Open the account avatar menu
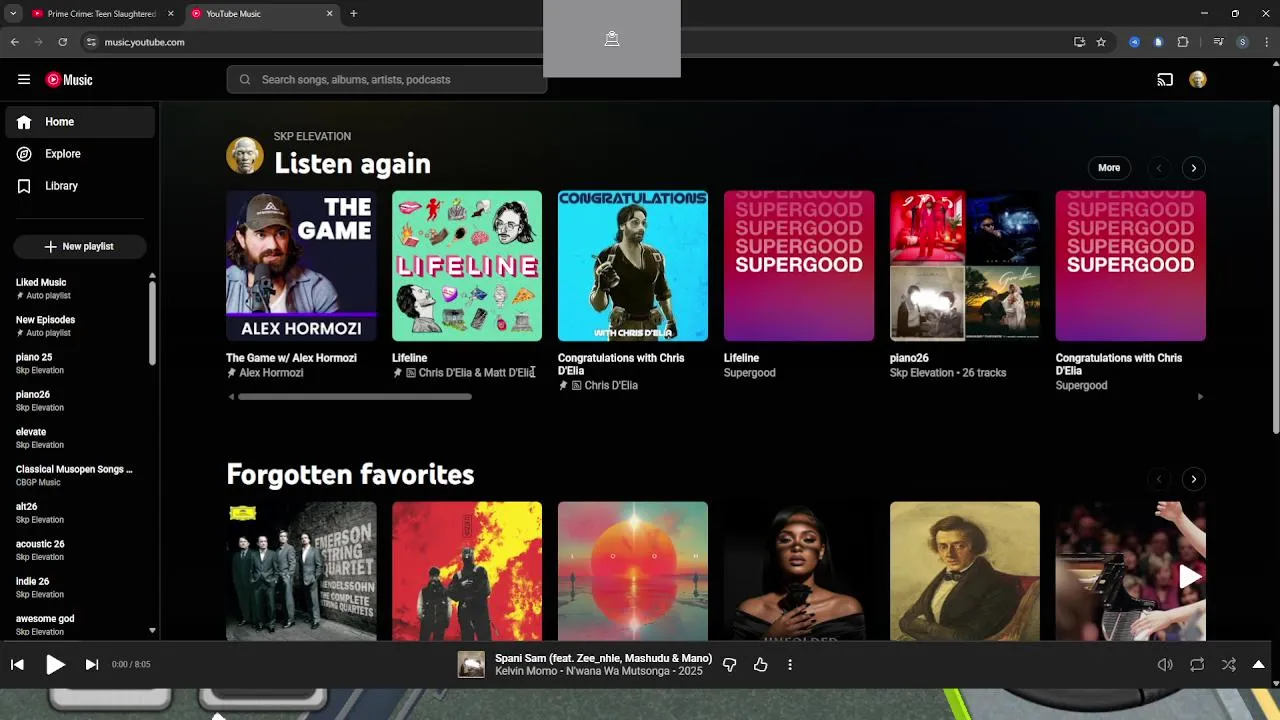Image resolution: width=1280 pixels, height=720 pixels. [x=1198, y=80]
